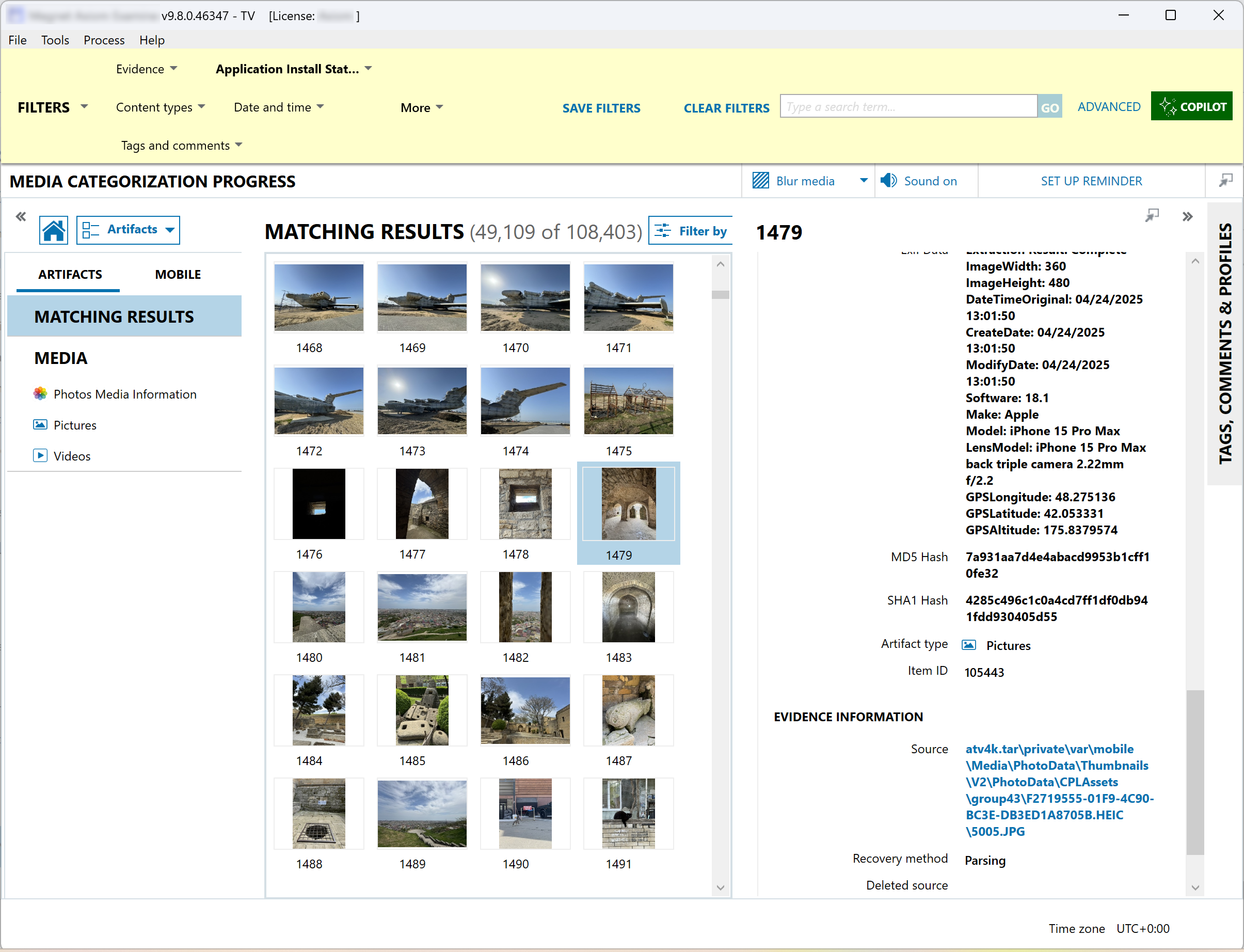Expand the Content types filter
The height and width of the screenshot is (952, 1244).
tap(161, 107)
